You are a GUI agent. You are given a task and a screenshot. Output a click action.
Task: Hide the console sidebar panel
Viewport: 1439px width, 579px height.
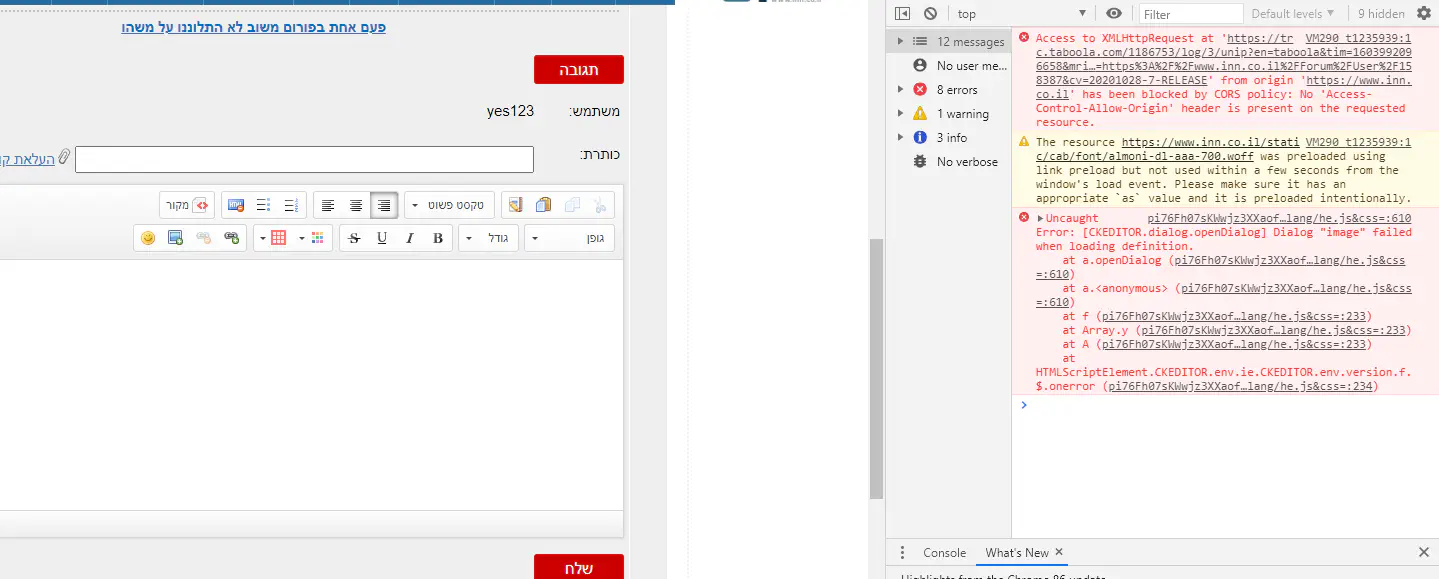click(x=902, y=14)
